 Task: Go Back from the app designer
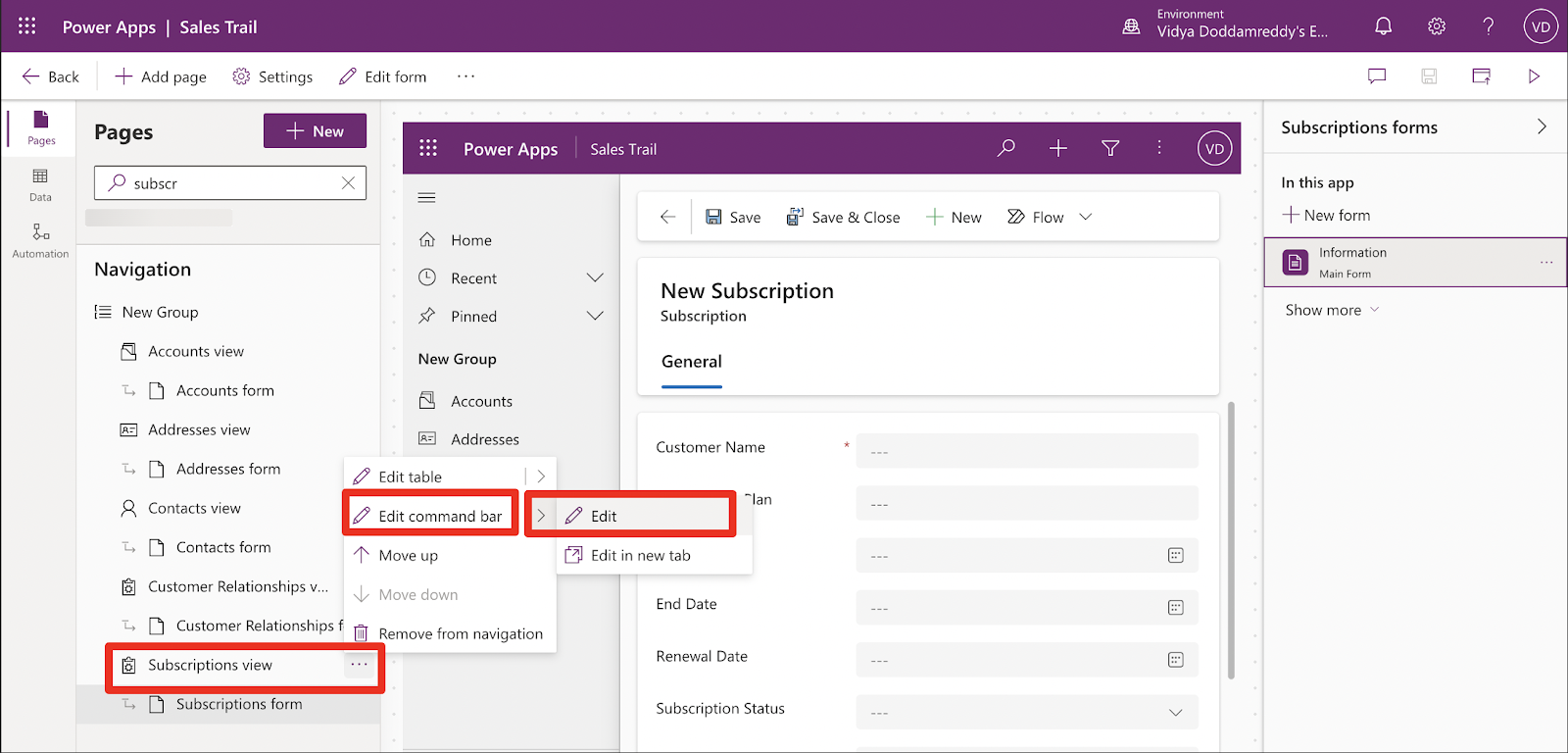tap(50, 76)
